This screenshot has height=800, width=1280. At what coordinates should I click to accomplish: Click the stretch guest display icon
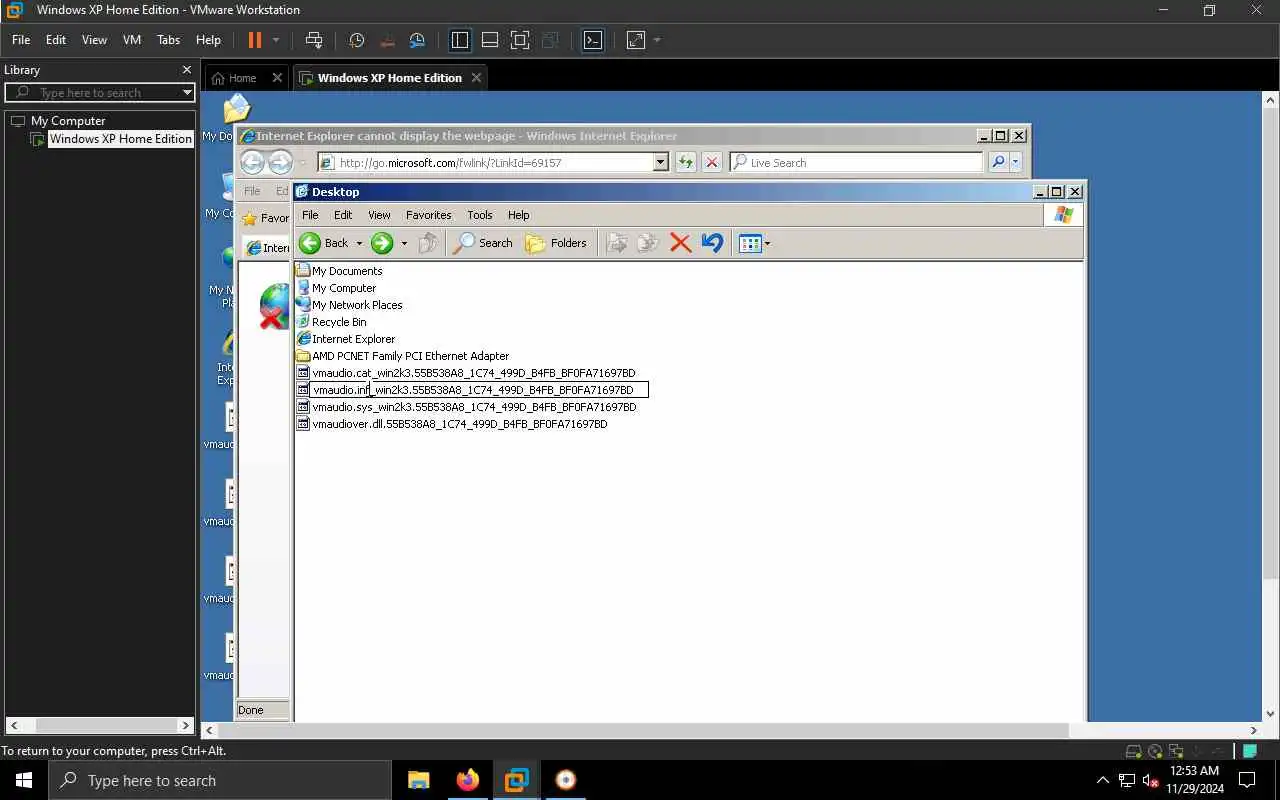[636, 40]
